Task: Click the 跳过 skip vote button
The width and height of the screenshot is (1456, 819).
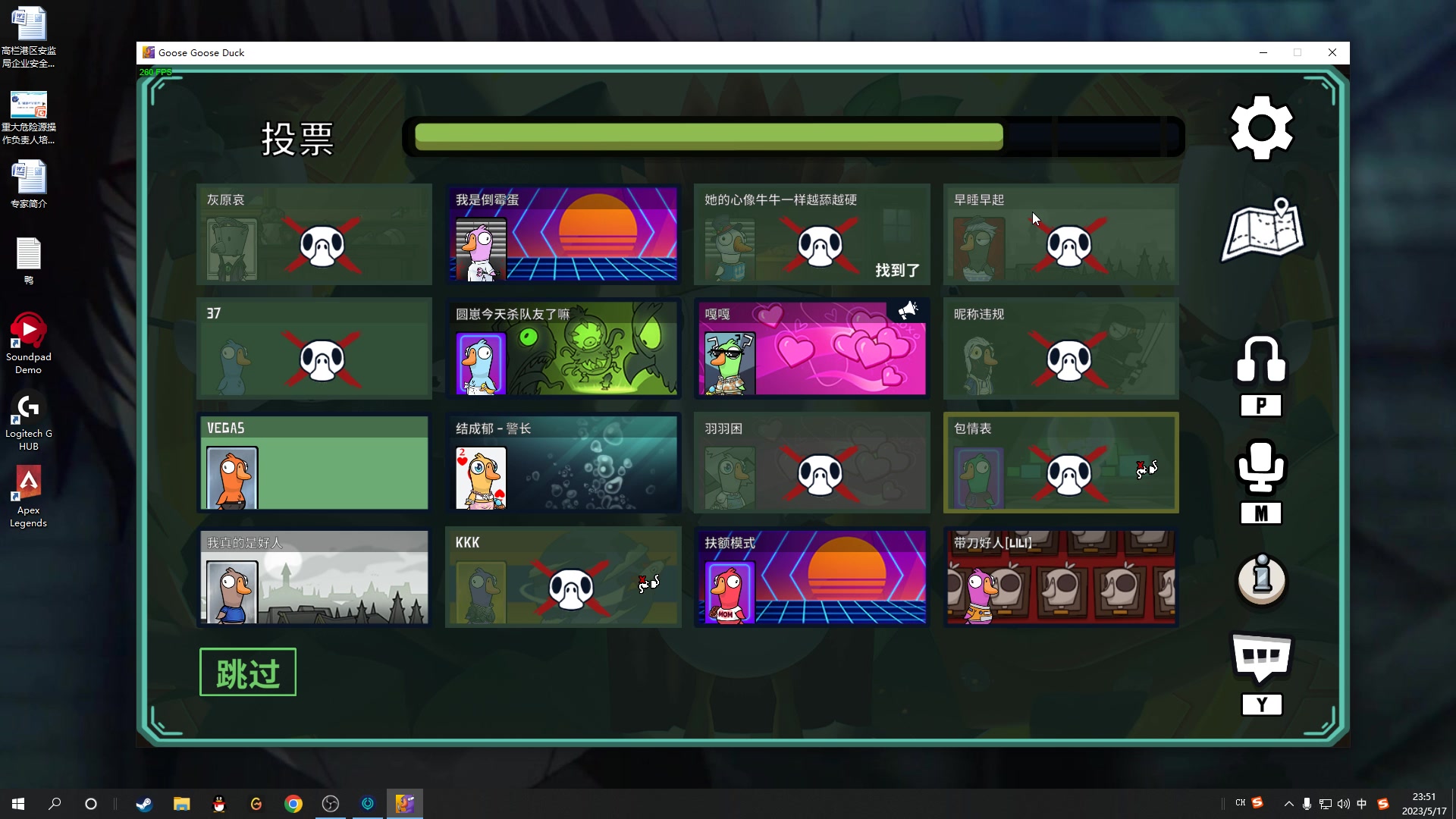Action: (x=247, y=672)
